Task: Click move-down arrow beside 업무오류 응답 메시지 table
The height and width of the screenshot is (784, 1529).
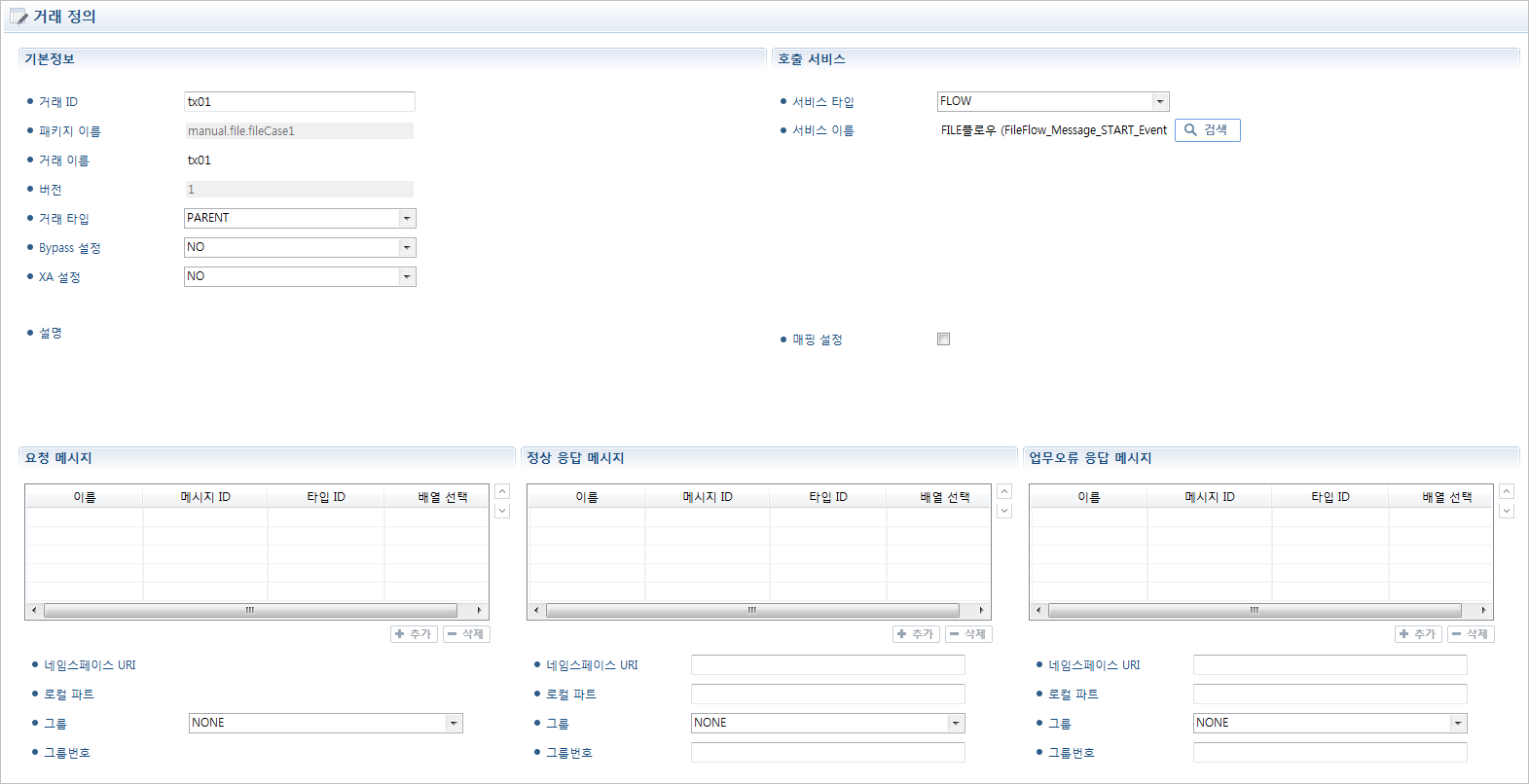Action: point(1507,511)
